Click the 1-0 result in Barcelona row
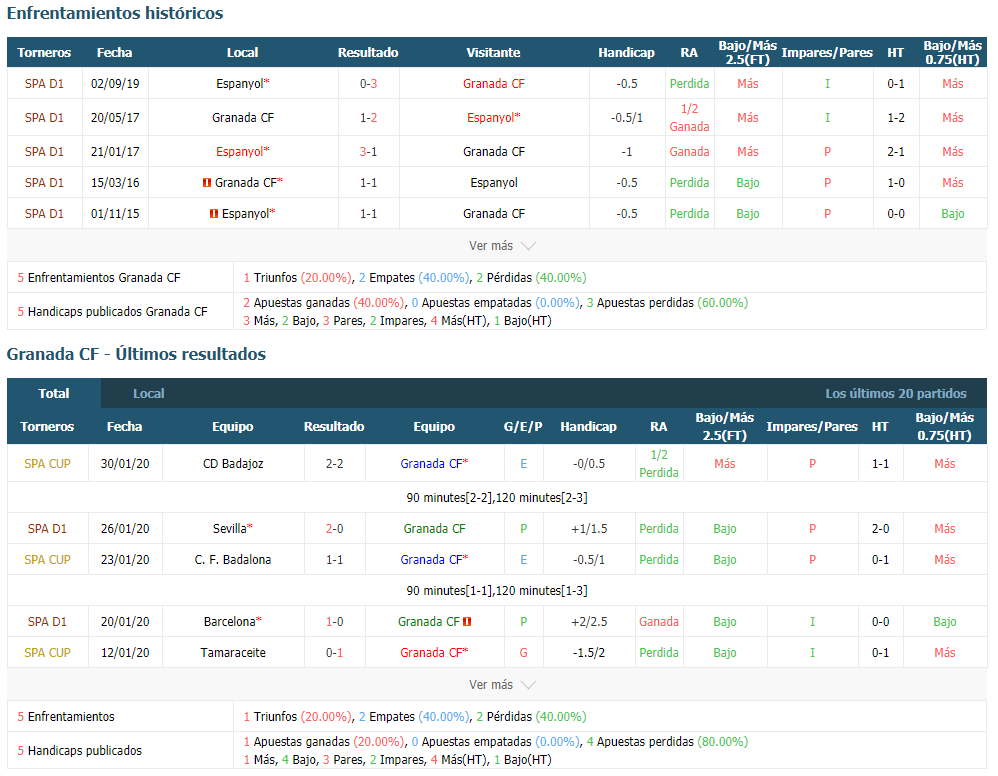998x776 pixels. pyautogui.click(x=334, y=622)
